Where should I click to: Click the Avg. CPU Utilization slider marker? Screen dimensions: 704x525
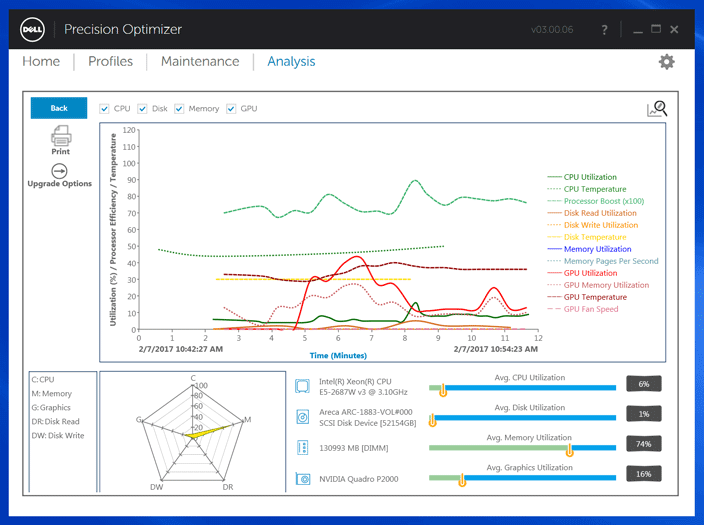[443, 390]
